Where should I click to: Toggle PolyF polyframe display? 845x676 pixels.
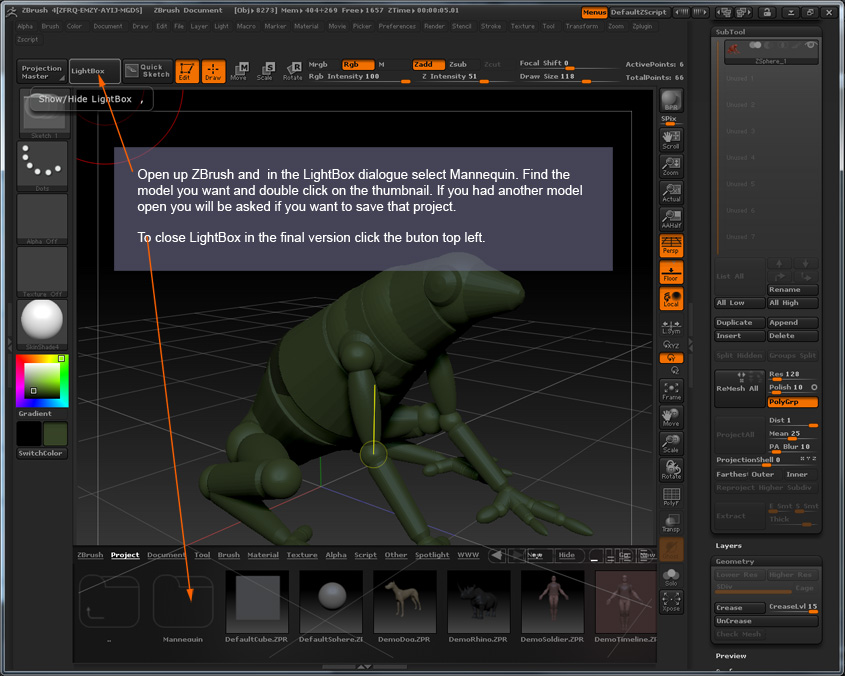(x=671, y=496)
